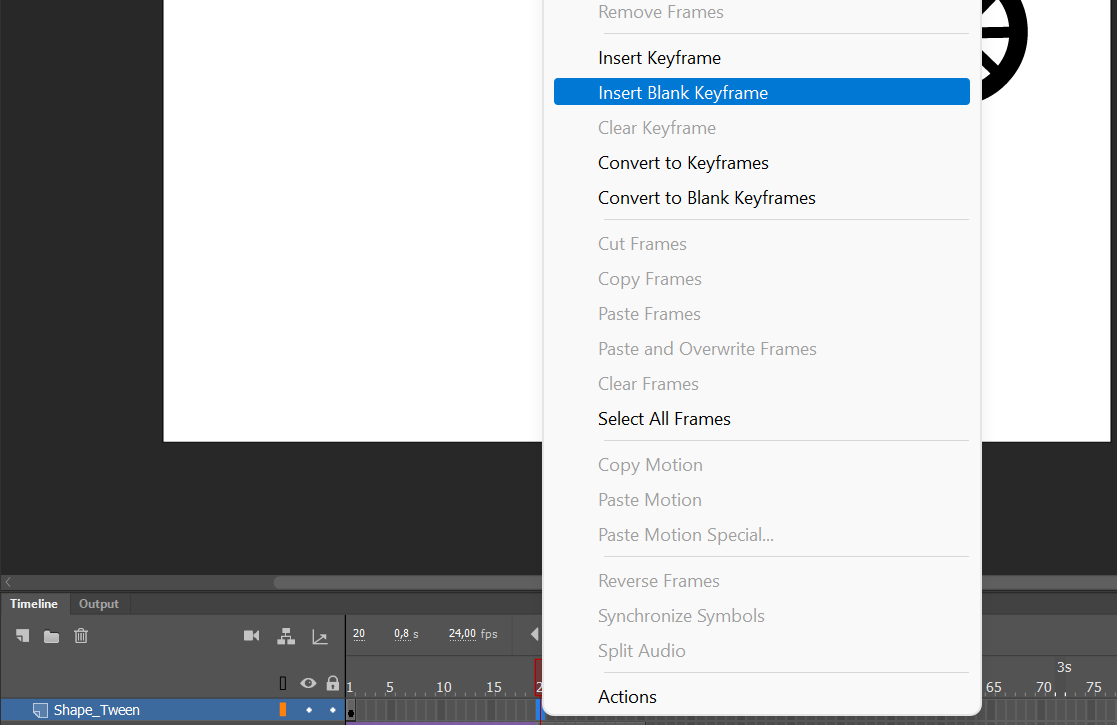This screenshot has width=1117, height=725.
Task: Click Paste Frames menu entry
Action: pyautogui.click(x=762, y=314)
